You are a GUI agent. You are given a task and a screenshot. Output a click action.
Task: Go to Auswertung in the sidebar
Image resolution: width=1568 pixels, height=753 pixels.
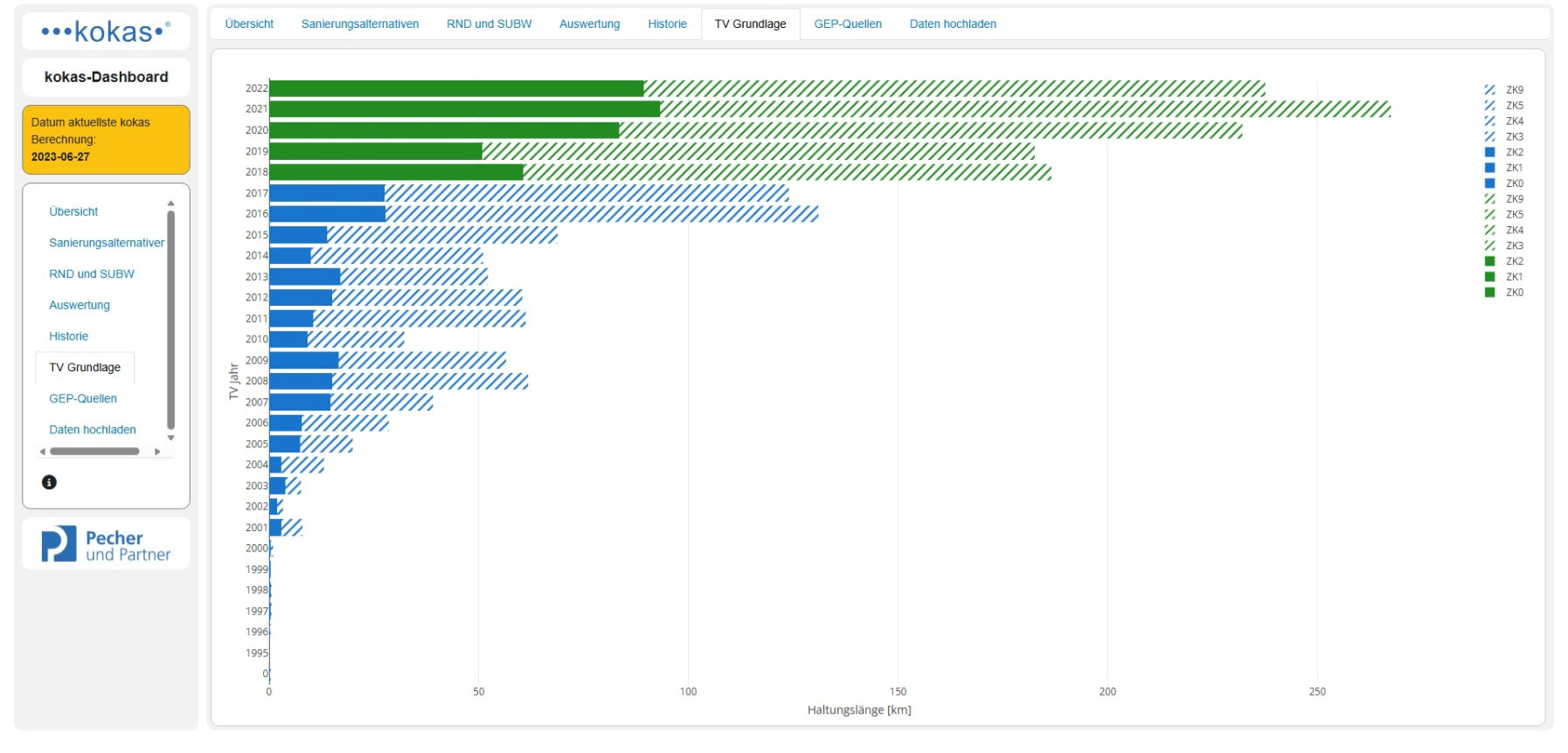tap(80, 305)
